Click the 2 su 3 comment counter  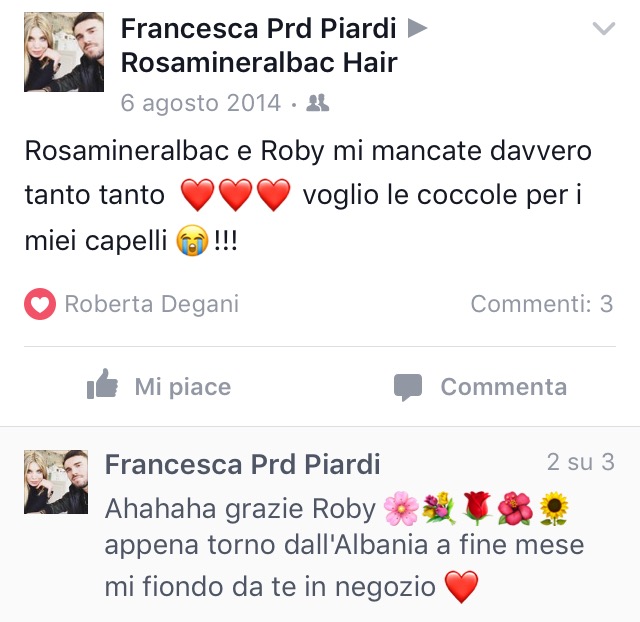coord(580,462)
